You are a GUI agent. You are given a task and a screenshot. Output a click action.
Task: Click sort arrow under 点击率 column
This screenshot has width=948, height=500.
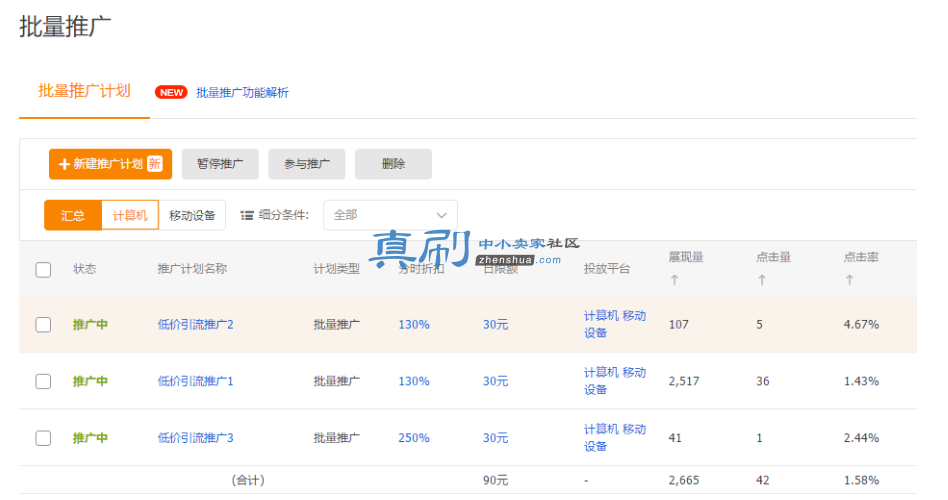click(x=849, y=280)
